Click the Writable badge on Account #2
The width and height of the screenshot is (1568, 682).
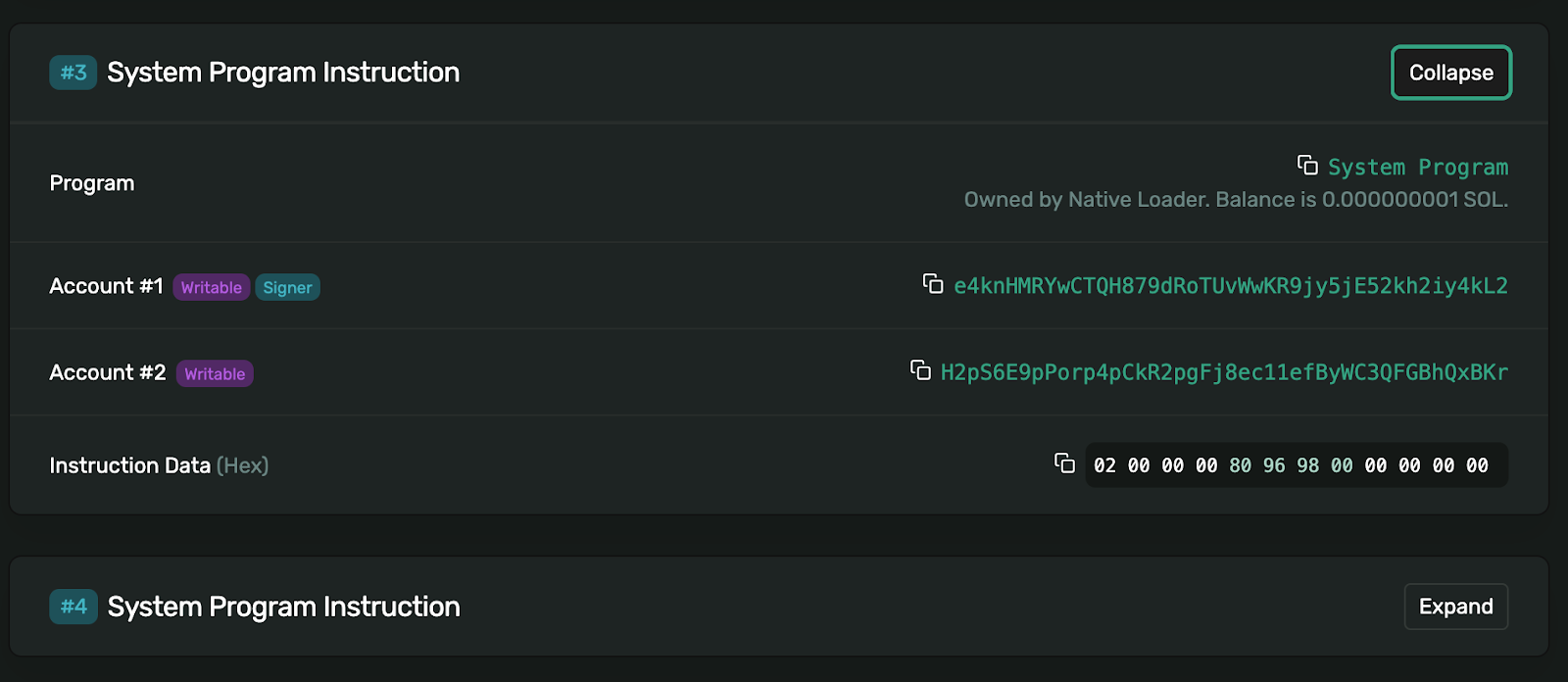point(215,373)
